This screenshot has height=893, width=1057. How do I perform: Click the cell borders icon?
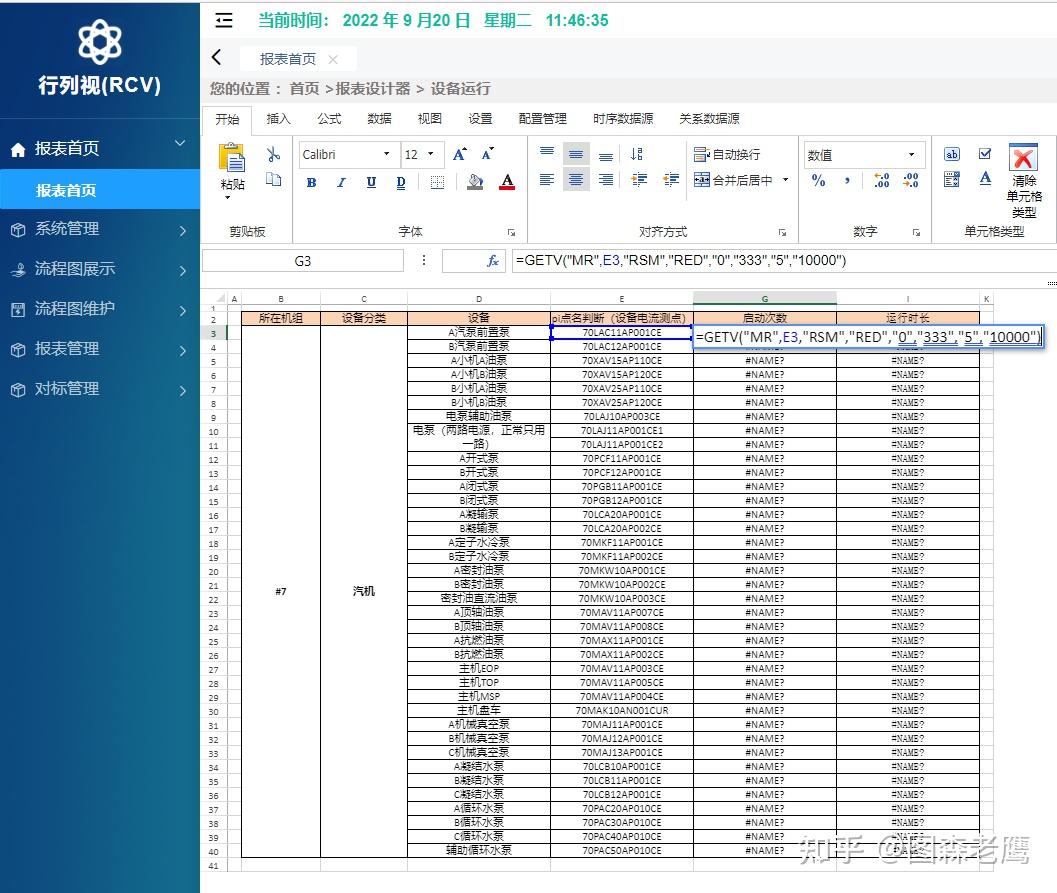(437, 182)
